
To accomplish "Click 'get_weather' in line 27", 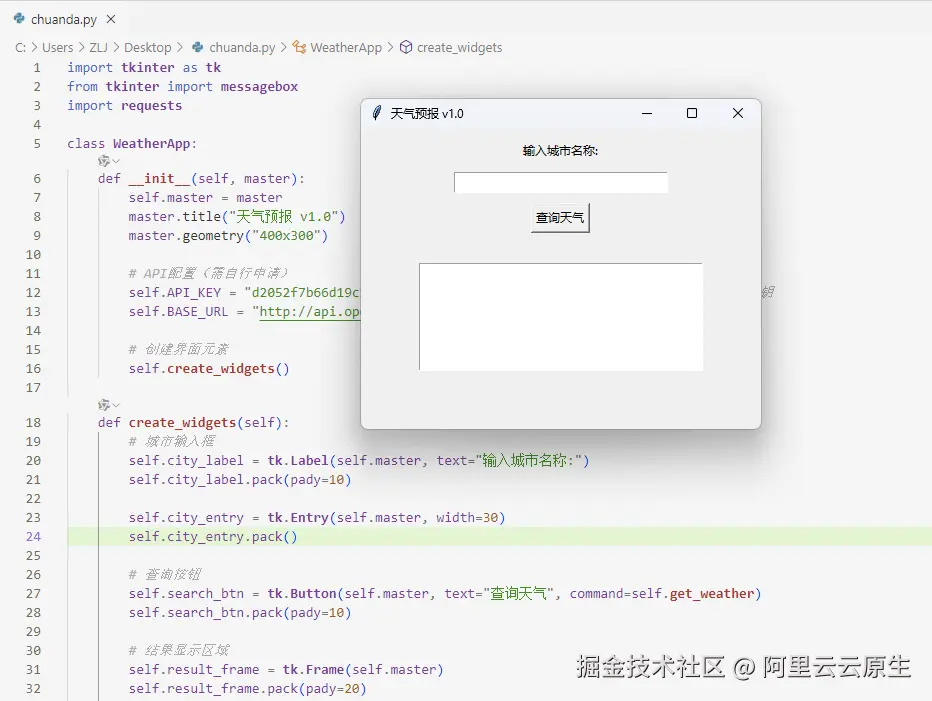I will [711, 593].
